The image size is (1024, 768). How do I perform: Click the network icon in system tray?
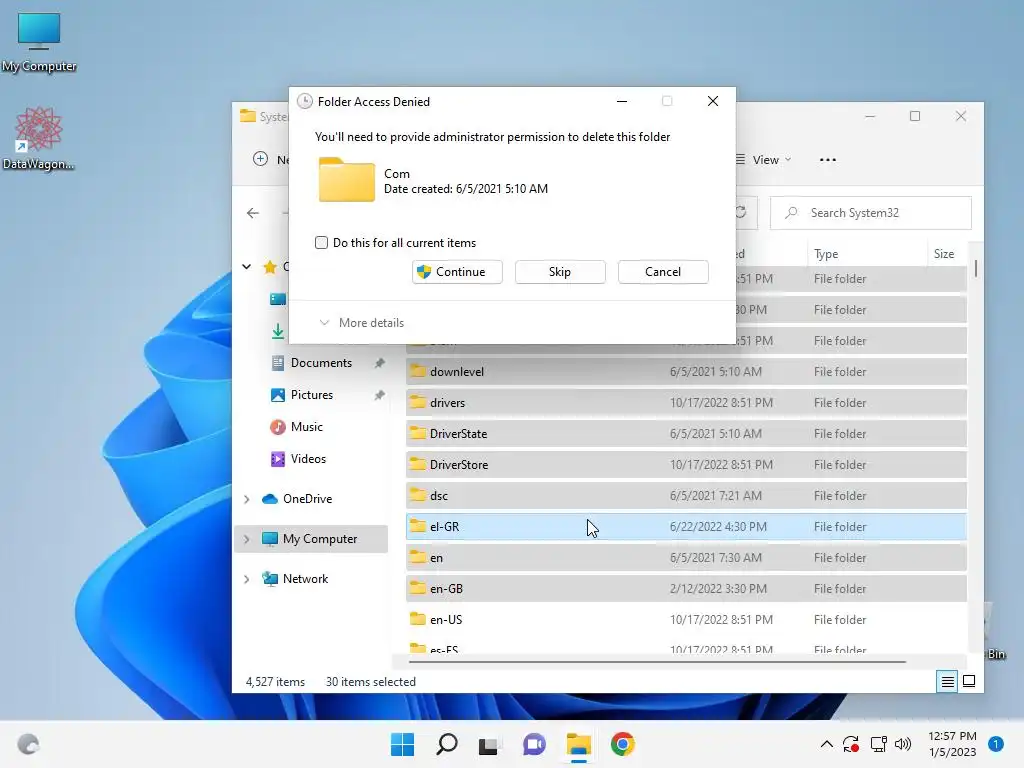(x=878, y=744)
